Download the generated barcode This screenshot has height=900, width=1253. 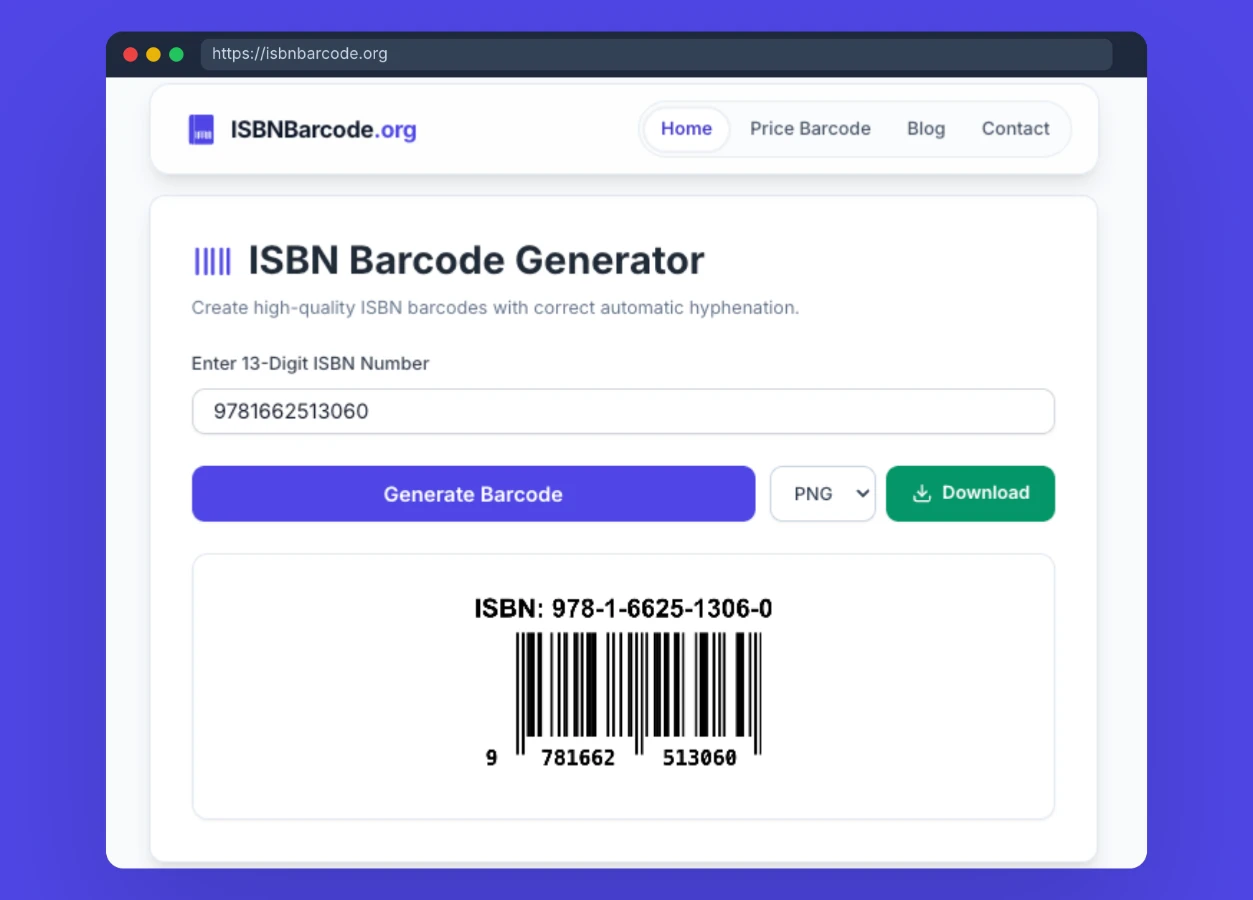tap(970, 493)
